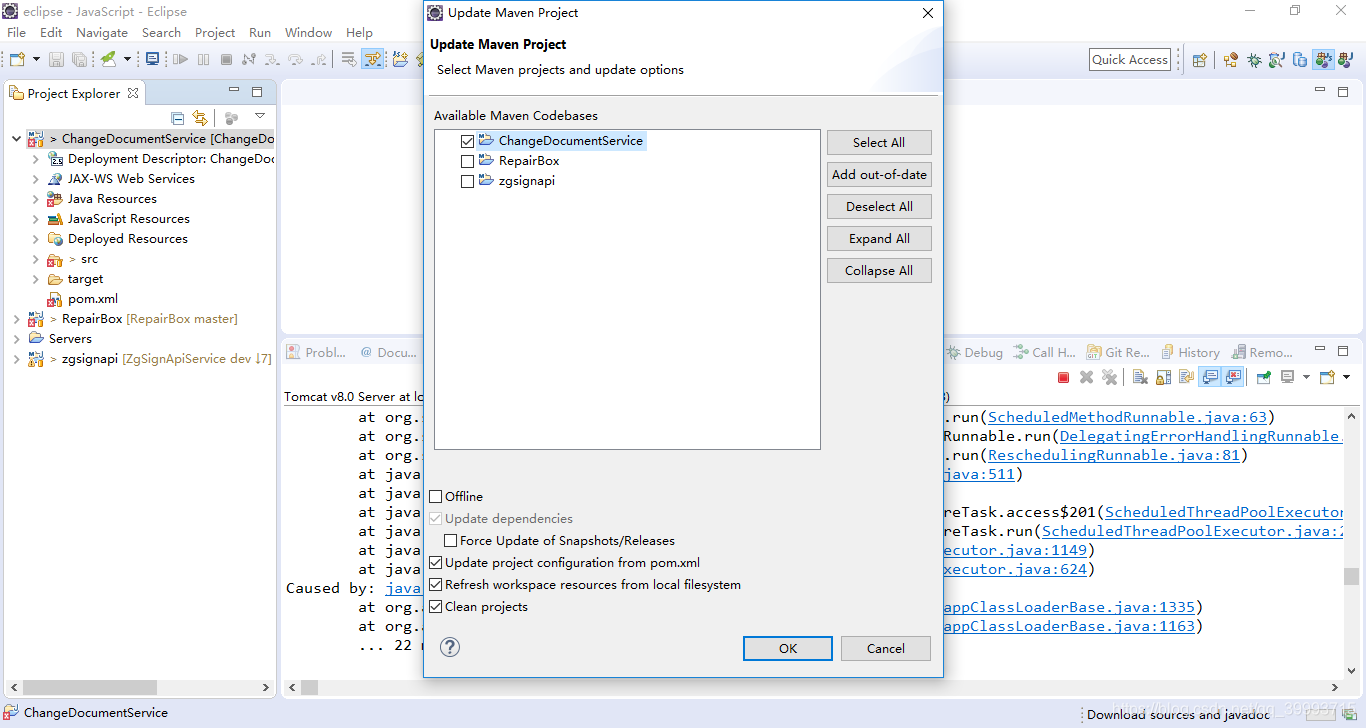Open the Project menu
This screenshot has width=1366, height=728.
[x=215, y=32]
